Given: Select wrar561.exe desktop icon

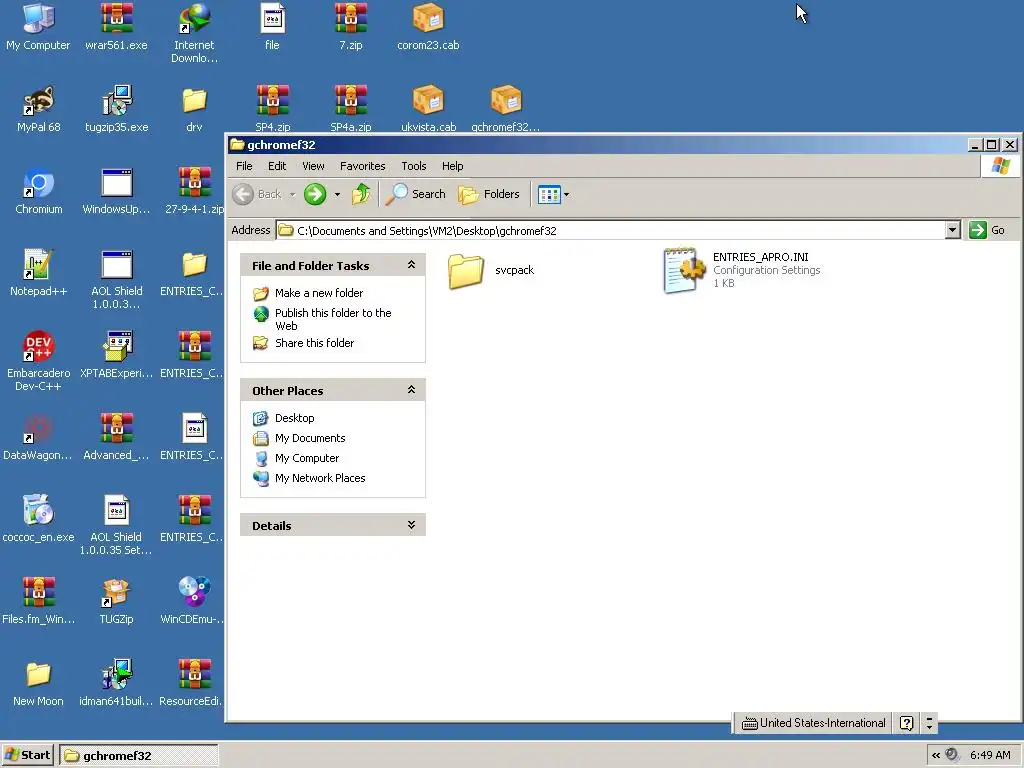Looking at the screenshot, I should point(116,26).
